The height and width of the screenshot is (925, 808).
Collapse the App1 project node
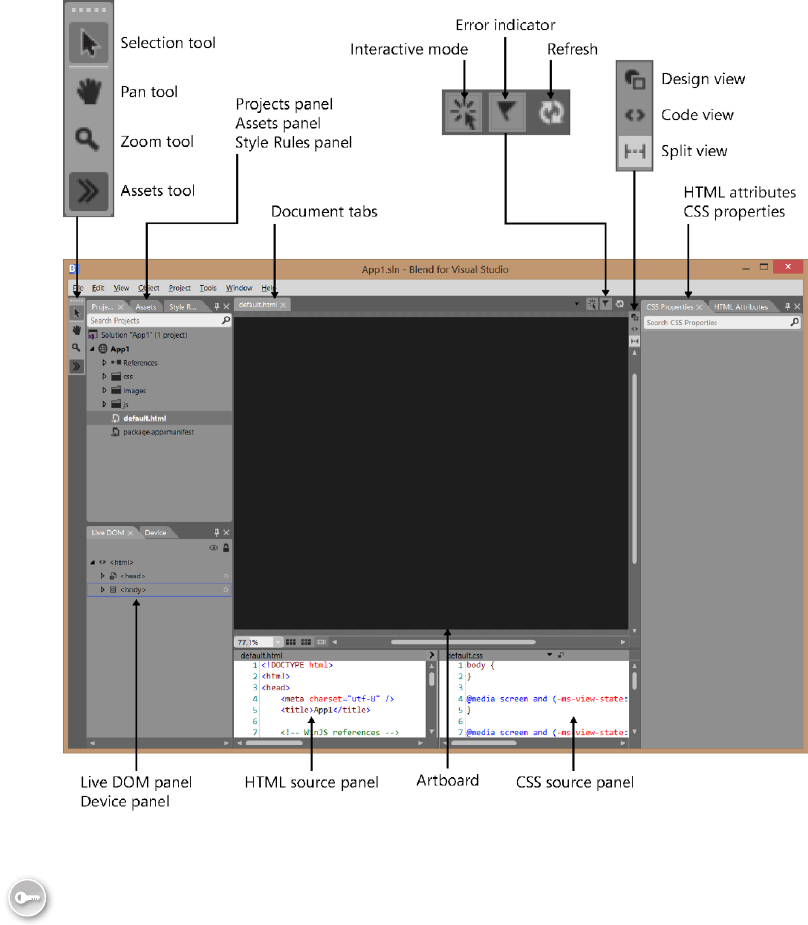point(93,349)
